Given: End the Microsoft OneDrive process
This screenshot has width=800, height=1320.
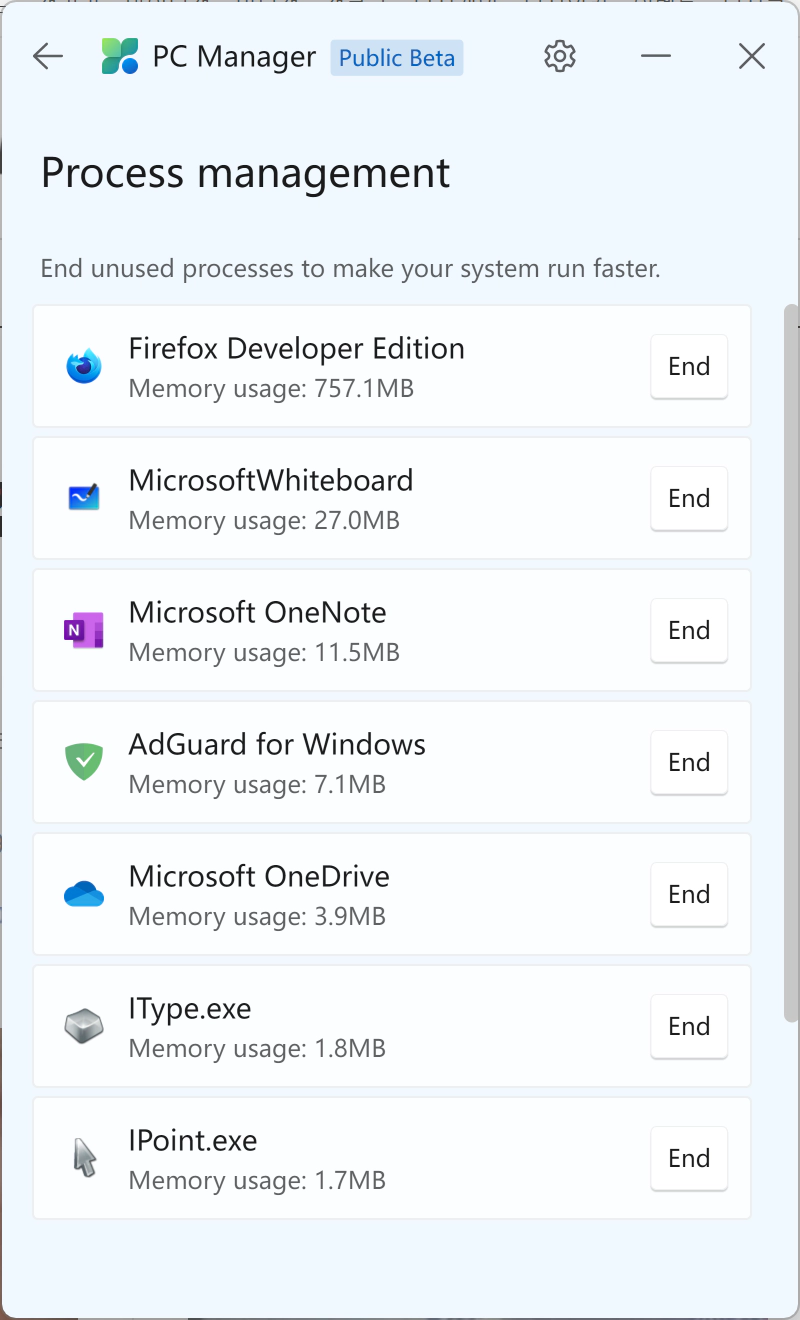Looking at the screenshot, I should [x=689, y=895].
